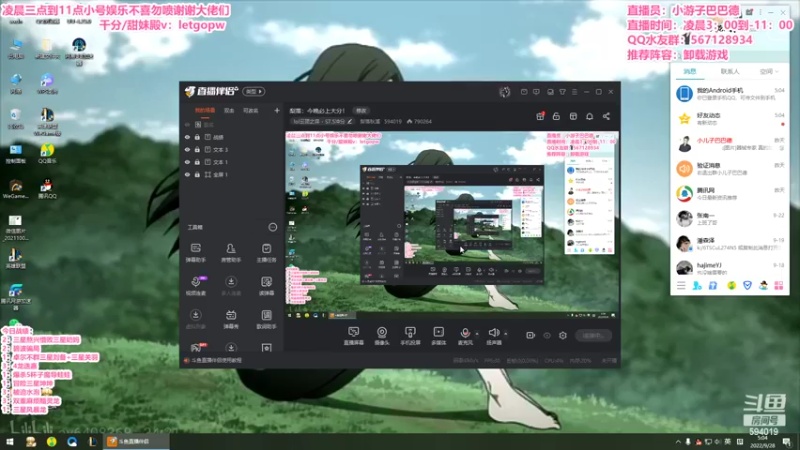Open the 歌词助手 tool
The width and height of the screenshot is (800, 450).
click(266, 319)
